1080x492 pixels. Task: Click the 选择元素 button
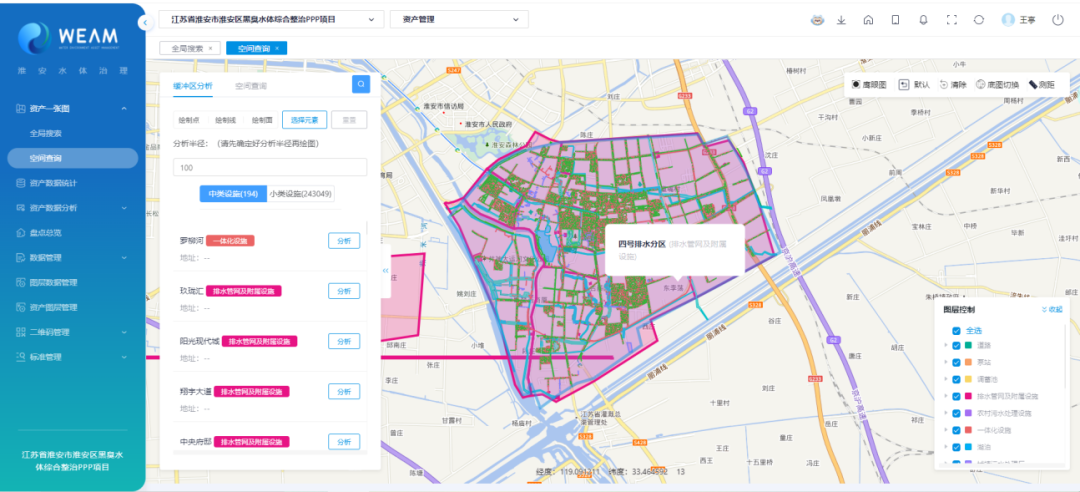(304, 120)
